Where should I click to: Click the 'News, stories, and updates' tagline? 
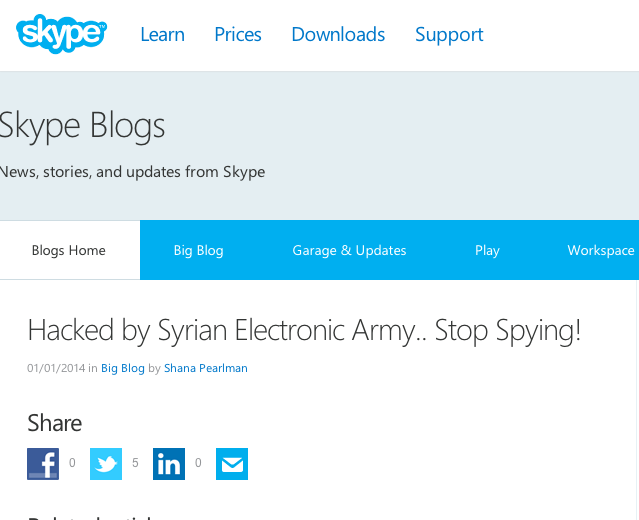coord(132,172)
